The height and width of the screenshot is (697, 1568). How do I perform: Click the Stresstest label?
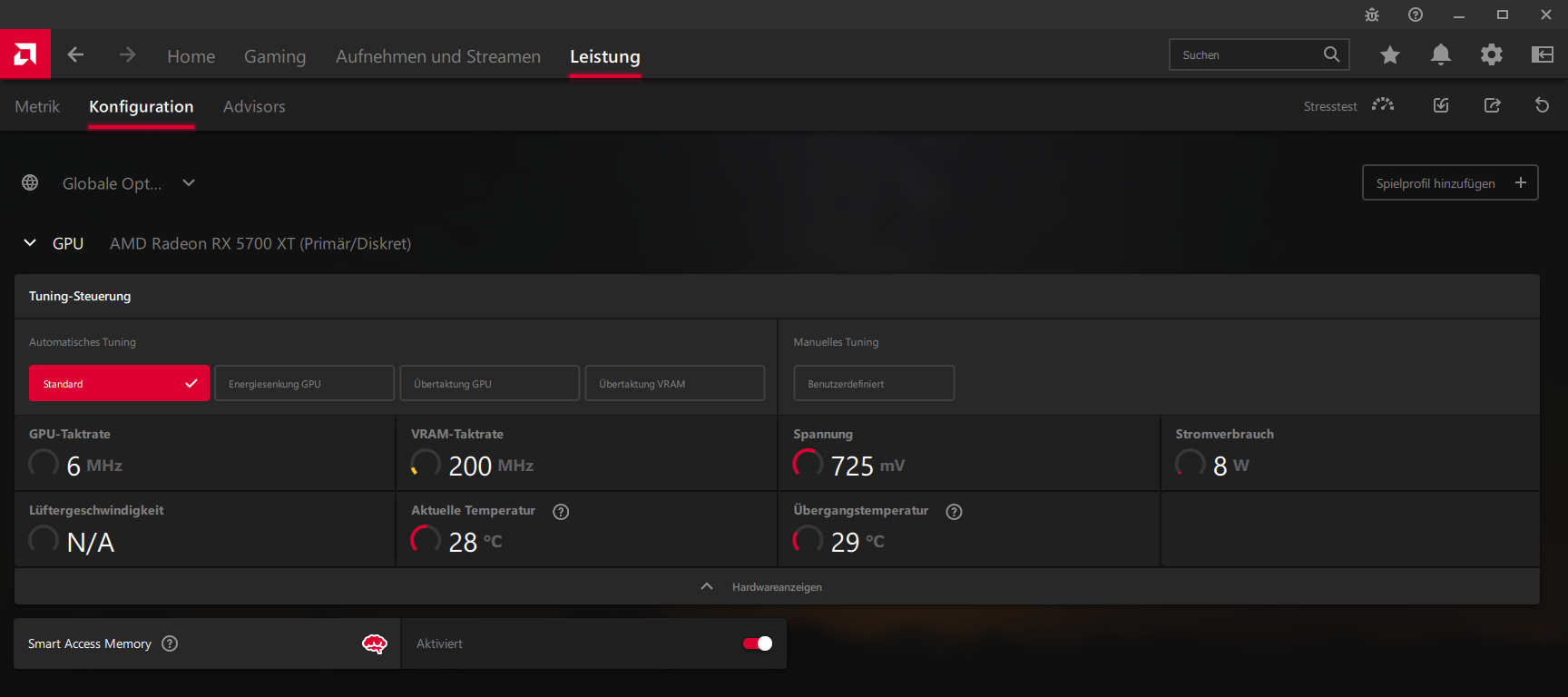tap(1330, 106)
